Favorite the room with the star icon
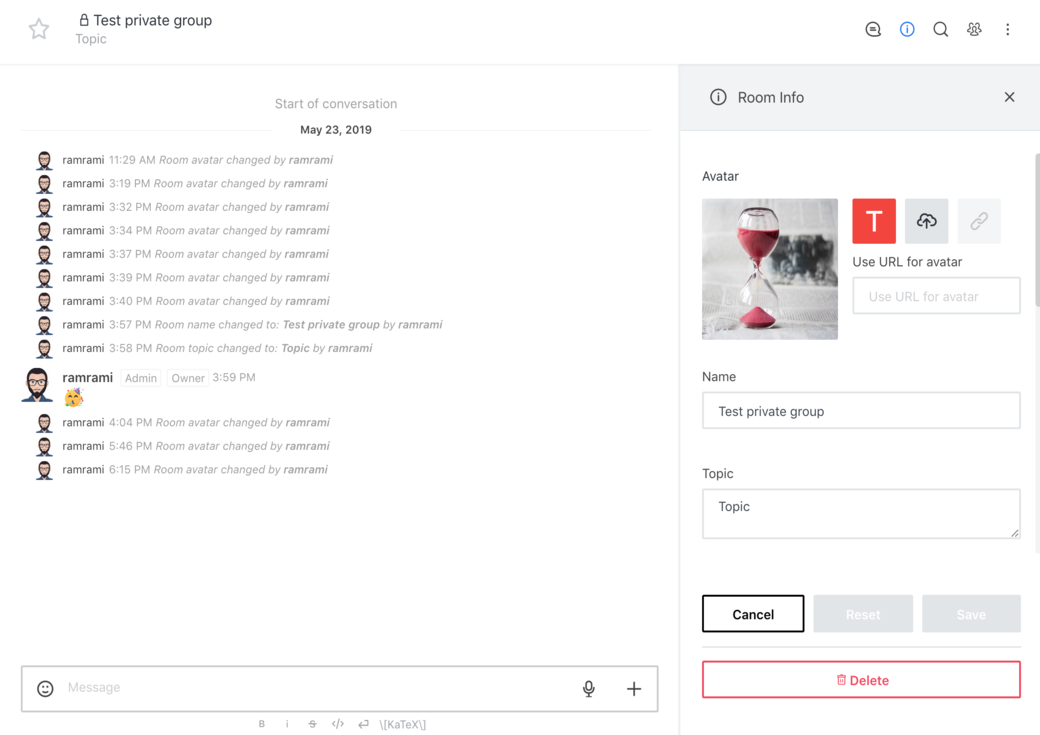1040x735 pixels. [39, 29]
